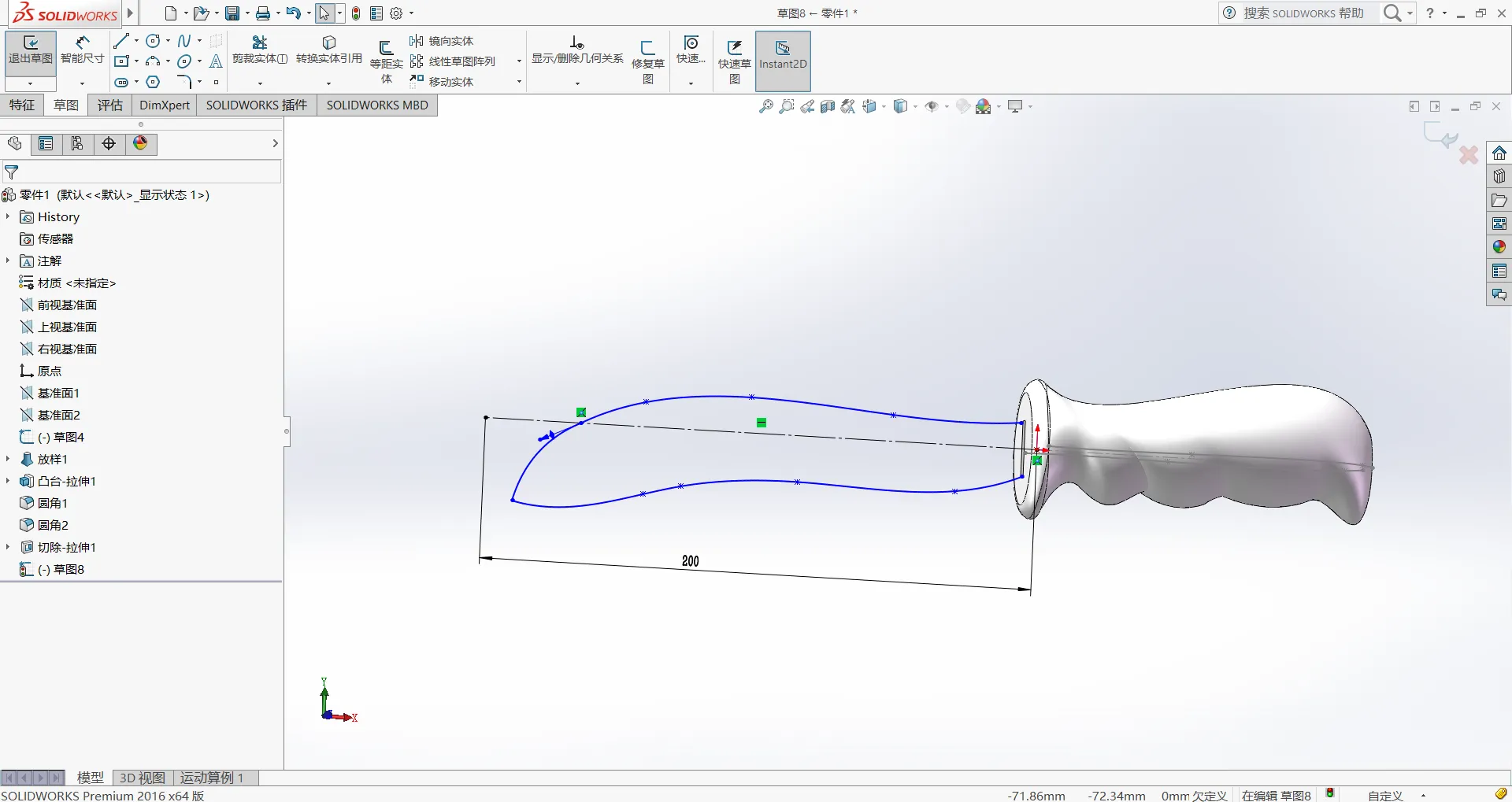Choose Trim Entities (剪裁实体) tool

[260, 50]
